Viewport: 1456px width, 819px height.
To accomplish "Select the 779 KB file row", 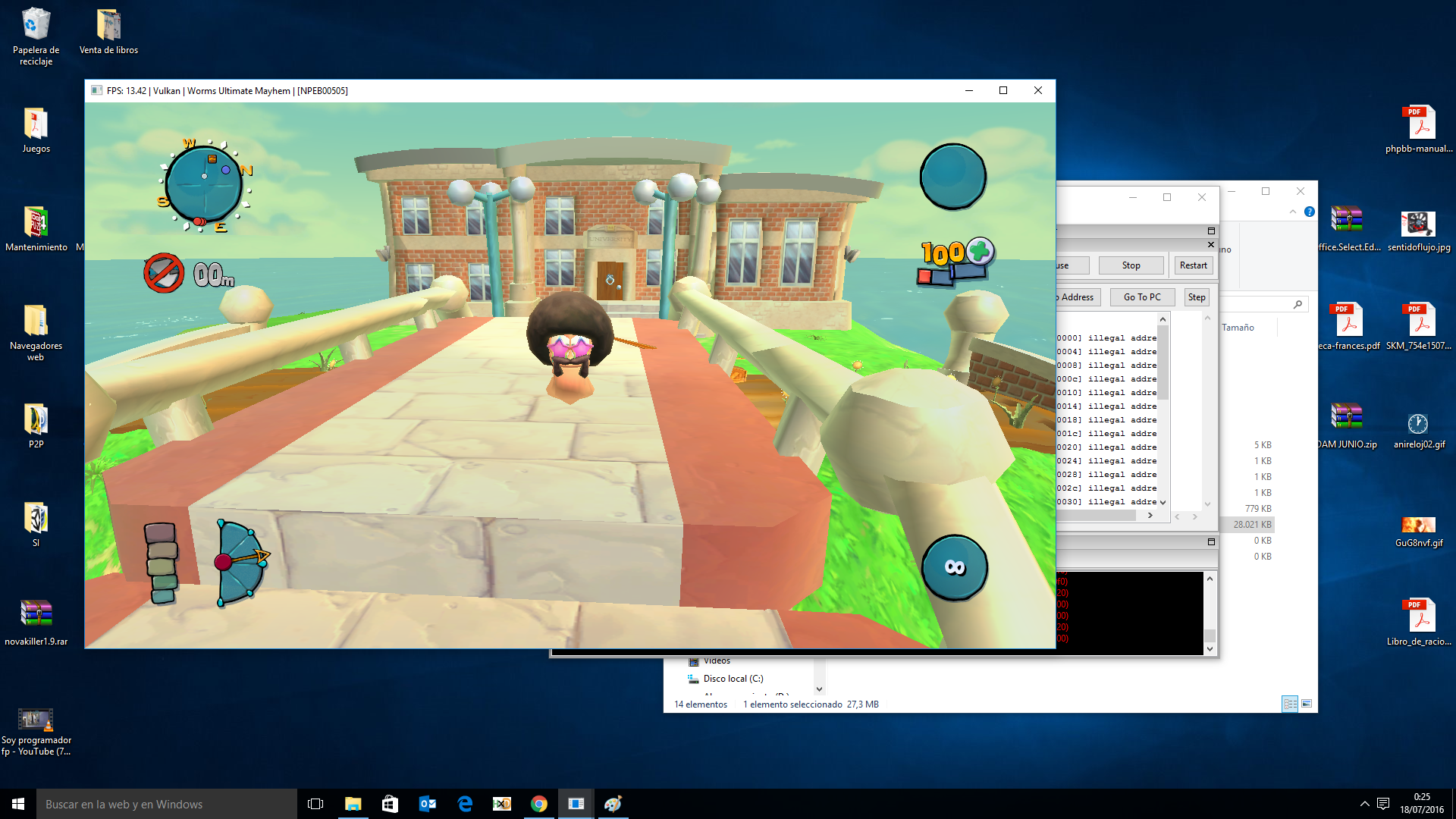I will [x=1247, y=509].
